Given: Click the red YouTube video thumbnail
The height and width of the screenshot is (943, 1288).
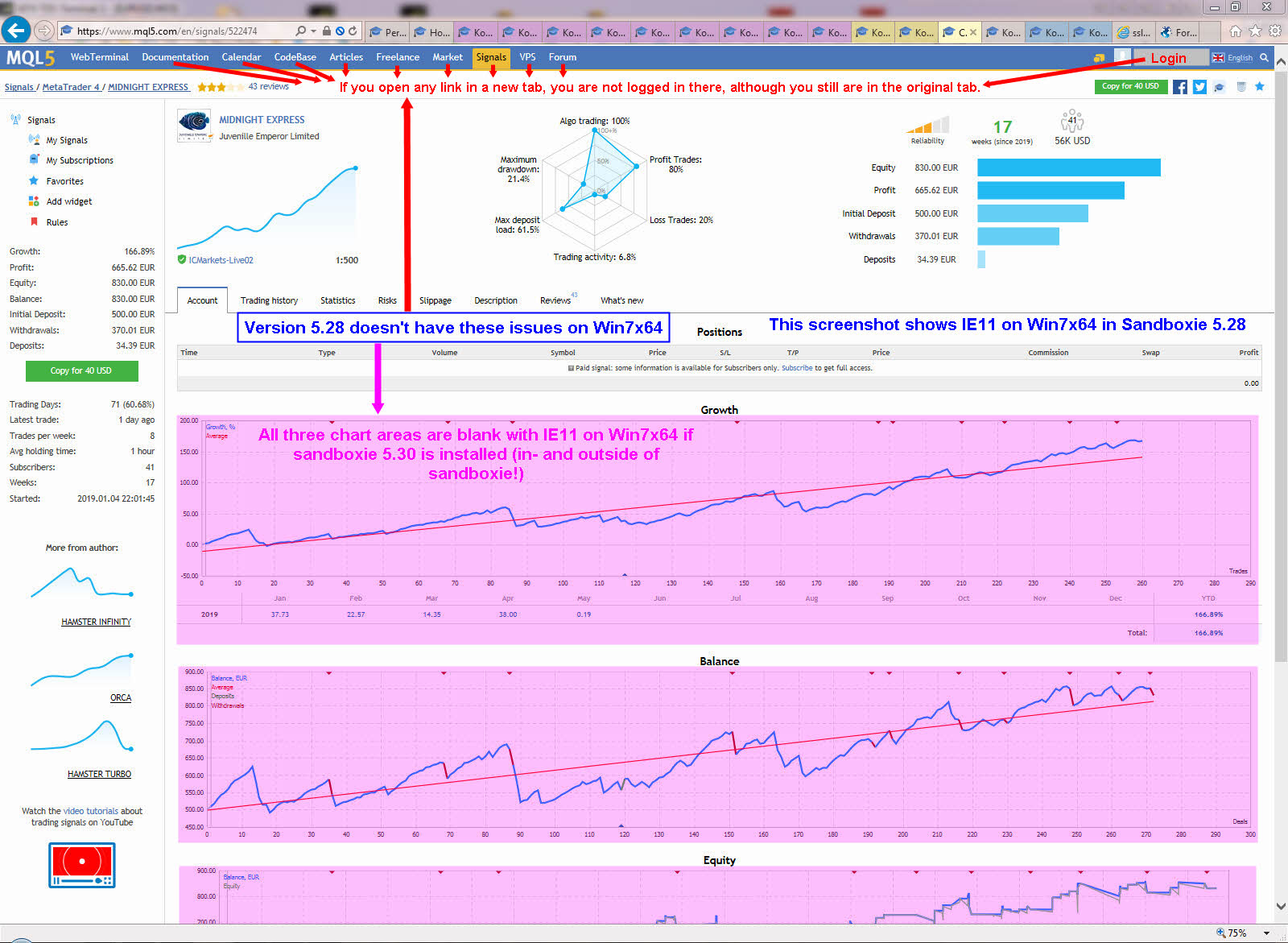Looking at the screenshot, I should (x=82, y=866).
